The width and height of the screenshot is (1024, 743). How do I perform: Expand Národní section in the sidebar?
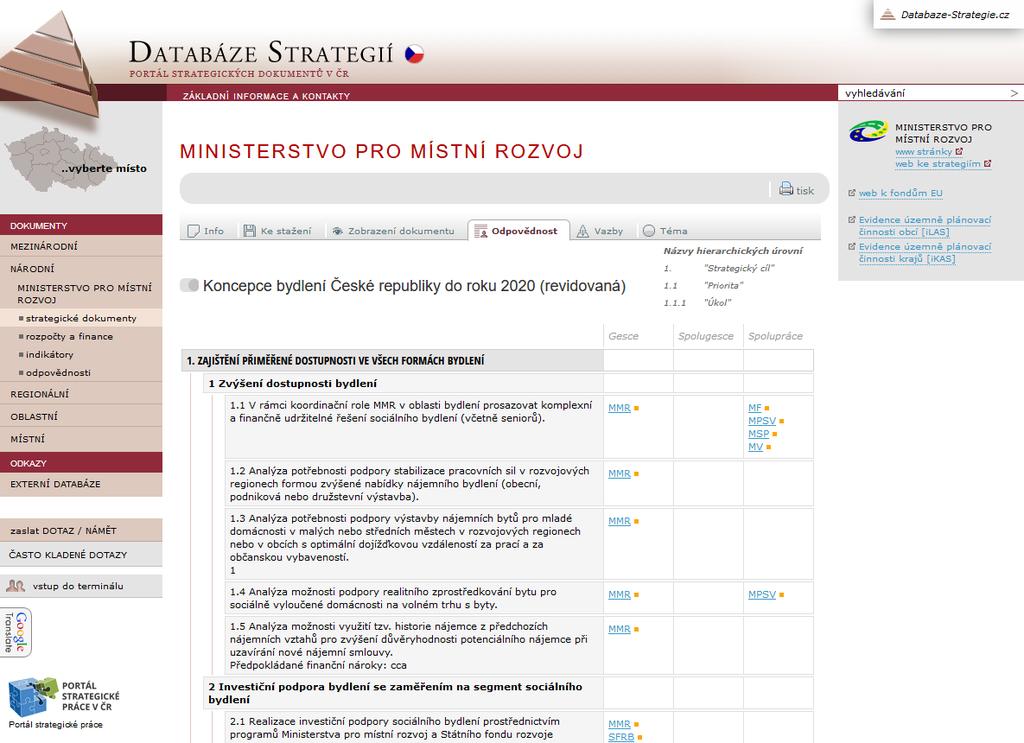coord(81,268)
